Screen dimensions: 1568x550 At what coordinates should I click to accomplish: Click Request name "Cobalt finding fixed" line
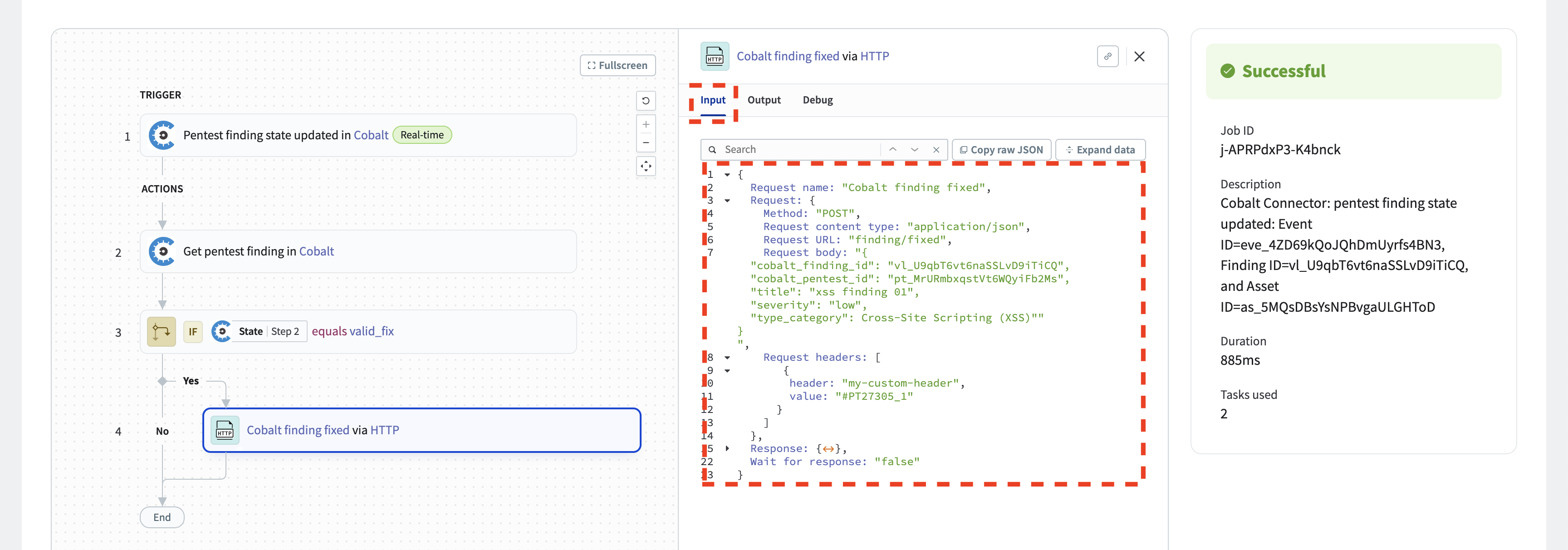point(871,187)
